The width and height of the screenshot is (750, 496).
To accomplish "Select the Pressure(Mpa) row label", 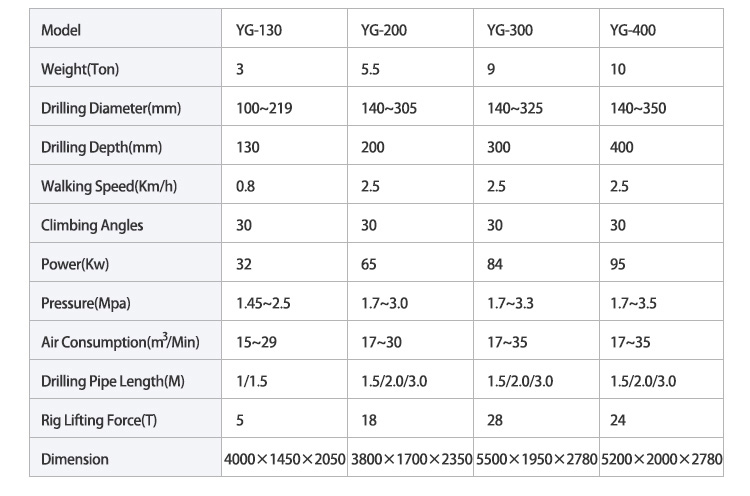I will tap(86, 303).
